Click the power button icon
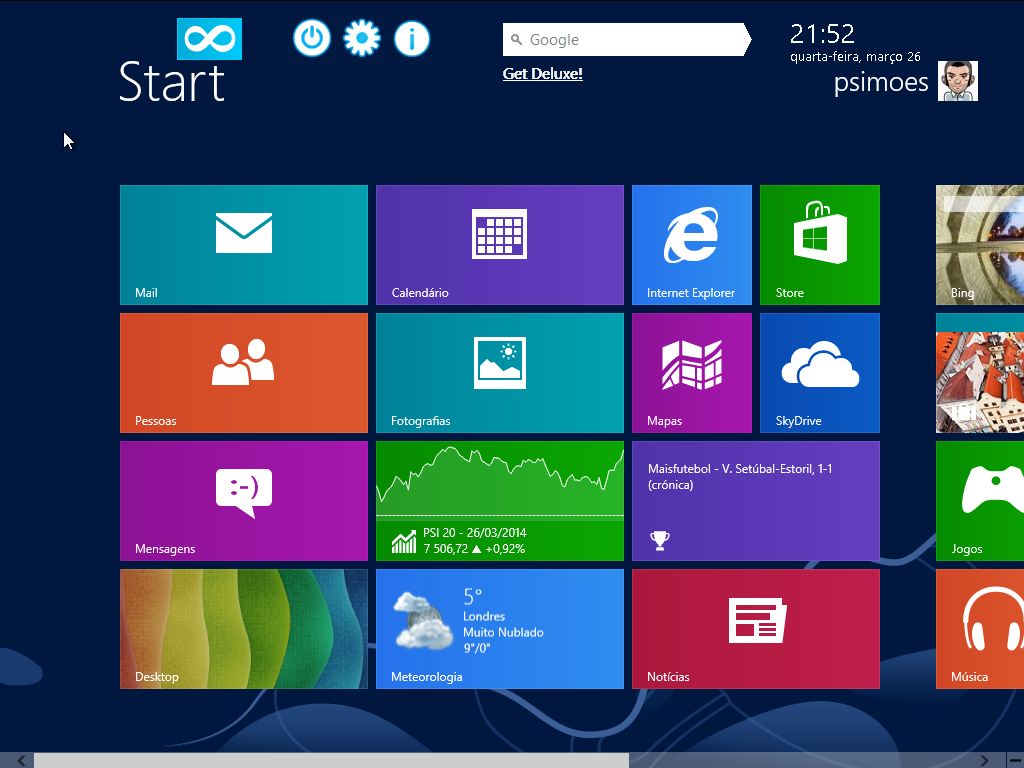1024x768 pixels. 312,38
